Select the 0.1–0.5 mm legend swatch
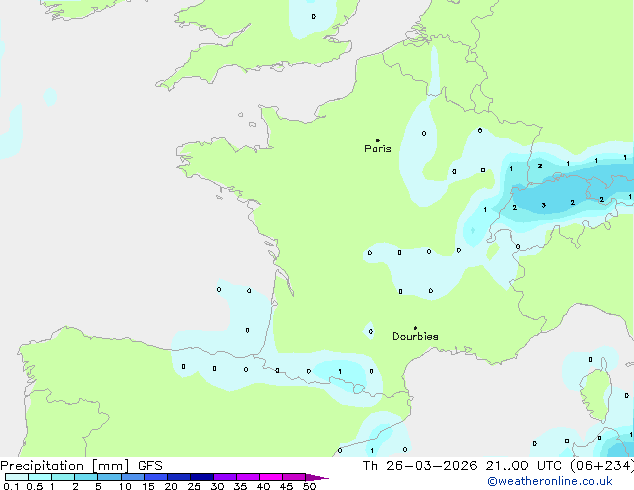Screen dimensions: 634x490 [17, 477]
